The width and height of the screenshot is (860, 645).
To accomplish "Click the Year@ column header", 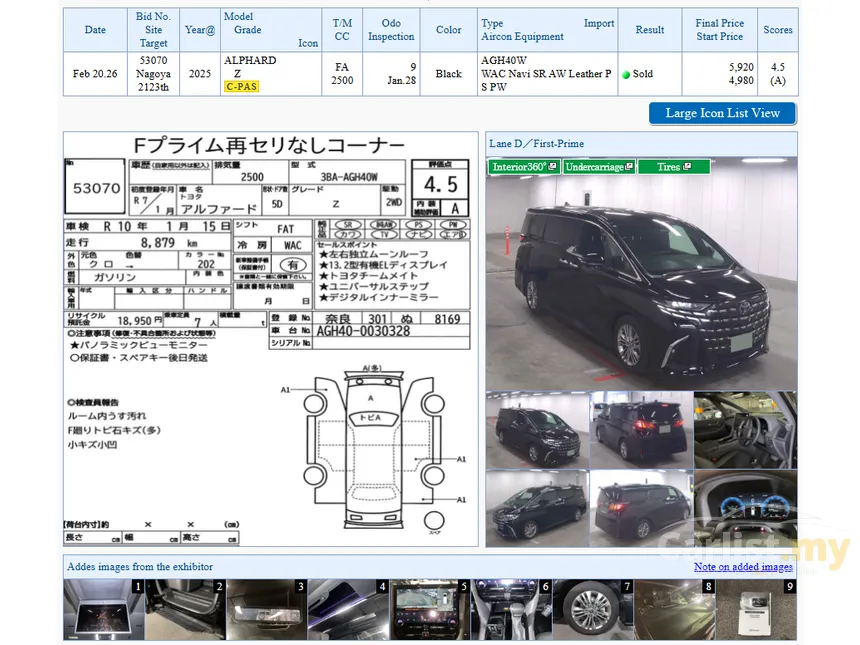I will [200, 30].
